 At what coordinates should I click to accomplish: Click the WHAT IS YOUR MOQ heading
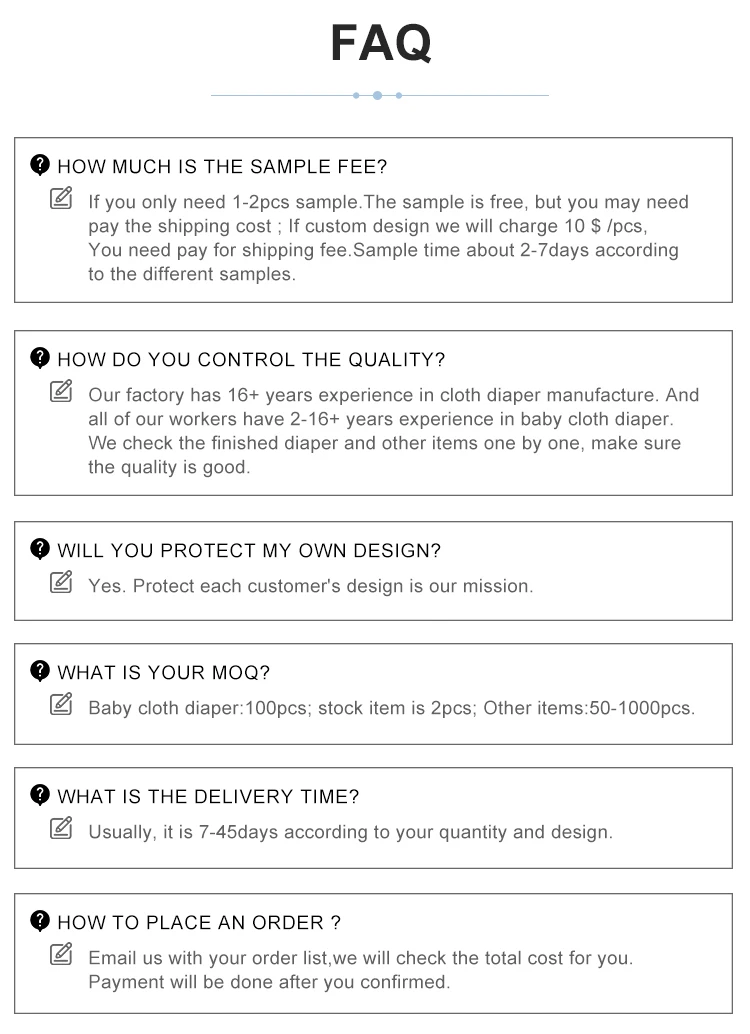pyautogui.click(x=164, y=672)
